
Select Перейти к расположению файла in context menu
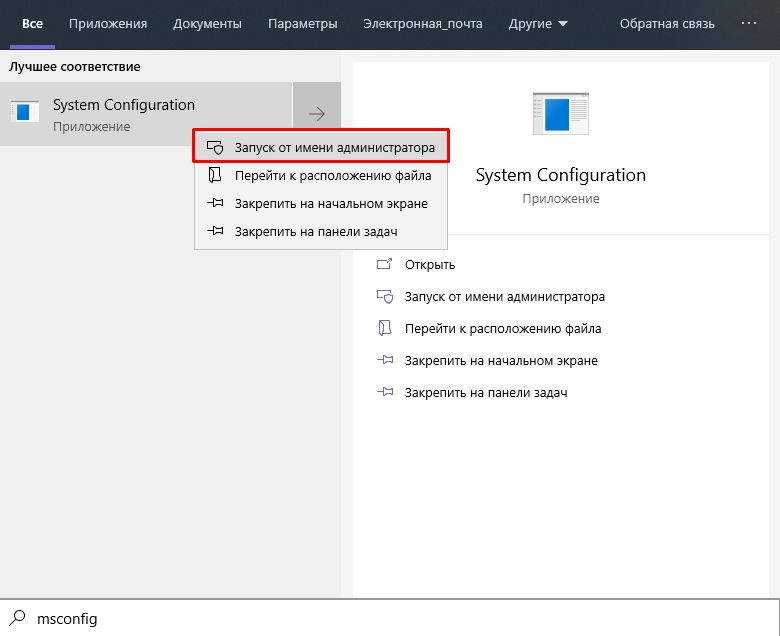coord(333,175)
